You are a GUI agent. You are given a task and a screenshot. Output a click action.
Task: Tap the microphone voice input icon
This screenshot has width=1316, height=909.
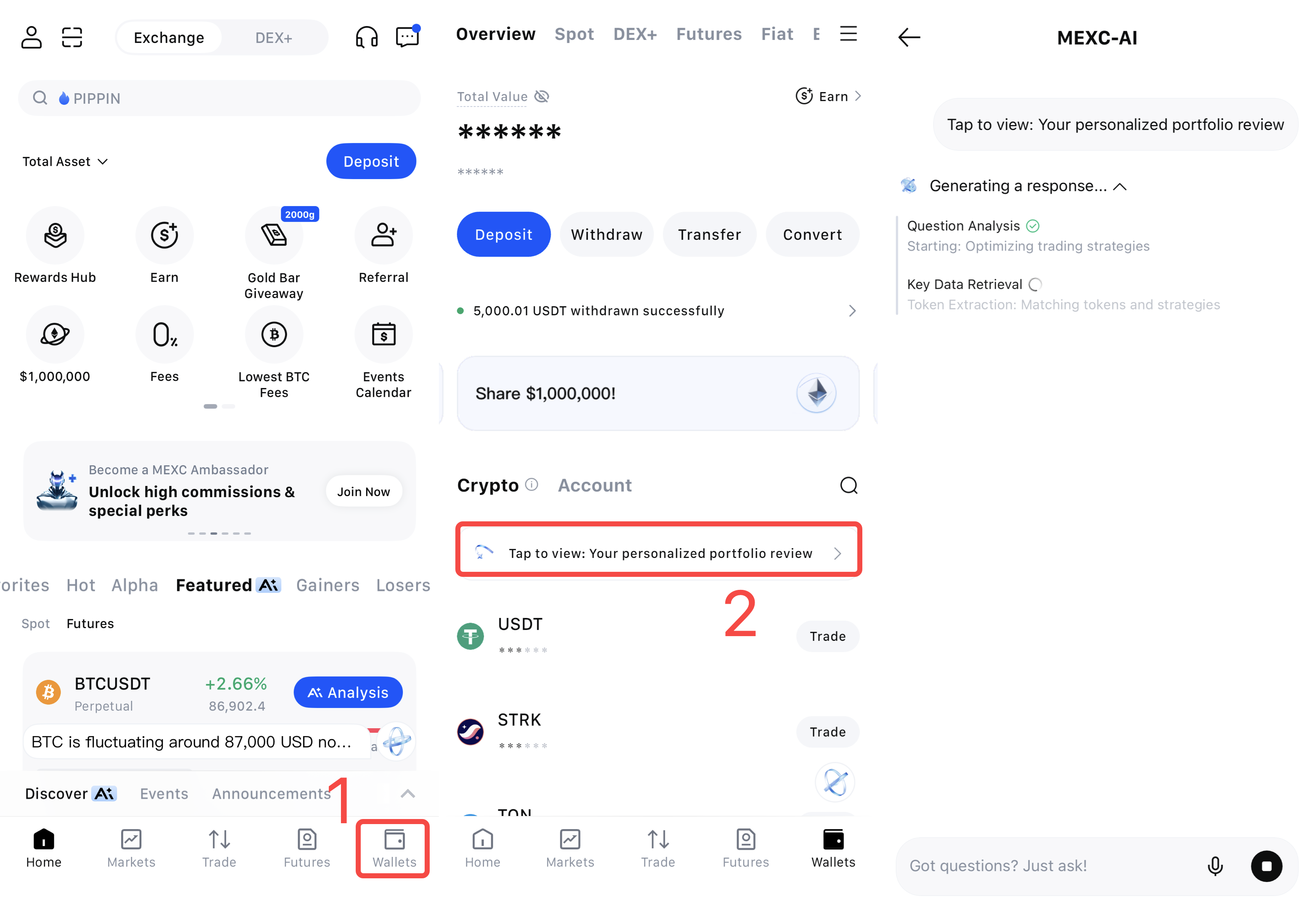[1215, 866]
